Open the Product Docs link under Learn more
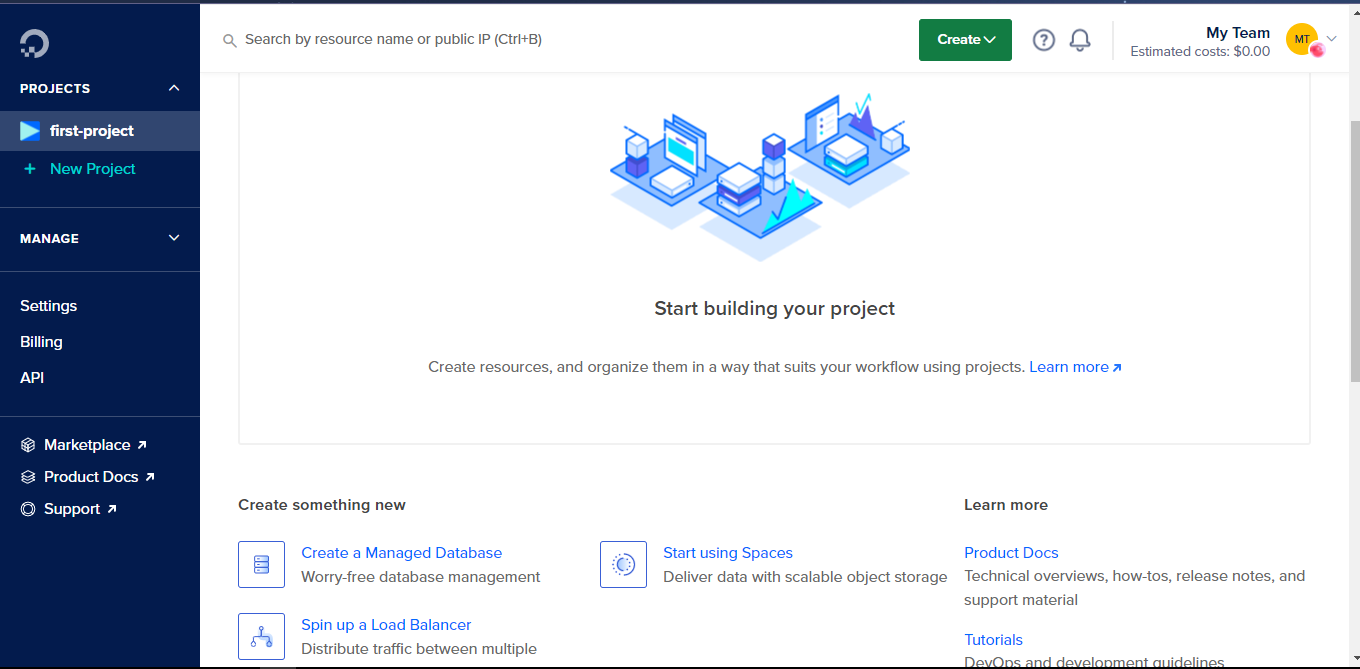1360x669 pixels. [x=1011, y=553]
